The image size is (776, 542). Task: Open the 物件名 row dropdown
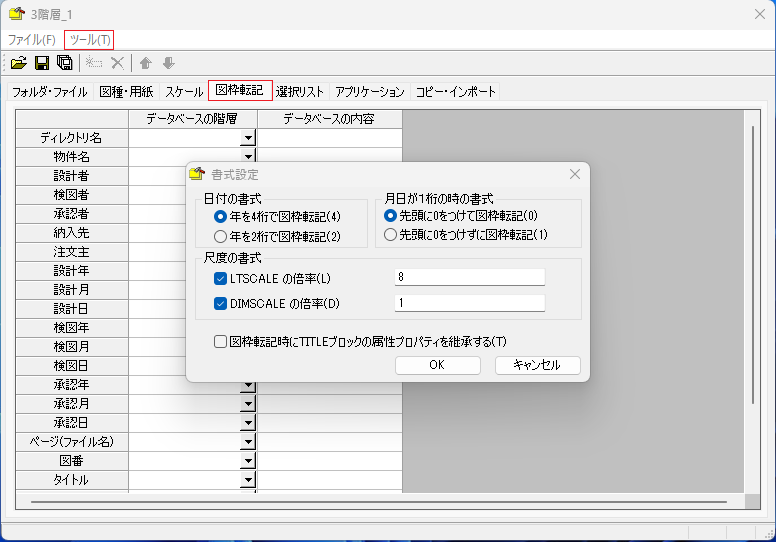tap(248, 156)
